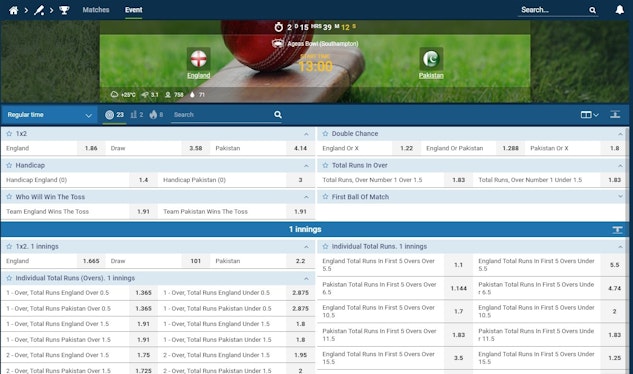Select England Or Pakistan odds 1.288

pos(510,148)
